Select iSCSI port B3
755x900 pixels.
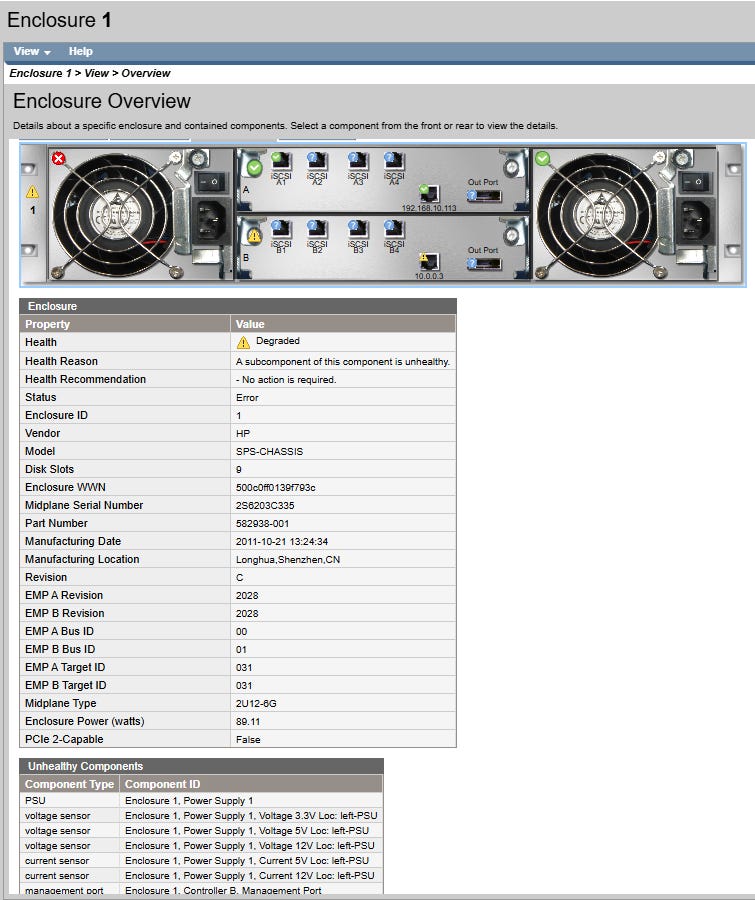point(358,230)
